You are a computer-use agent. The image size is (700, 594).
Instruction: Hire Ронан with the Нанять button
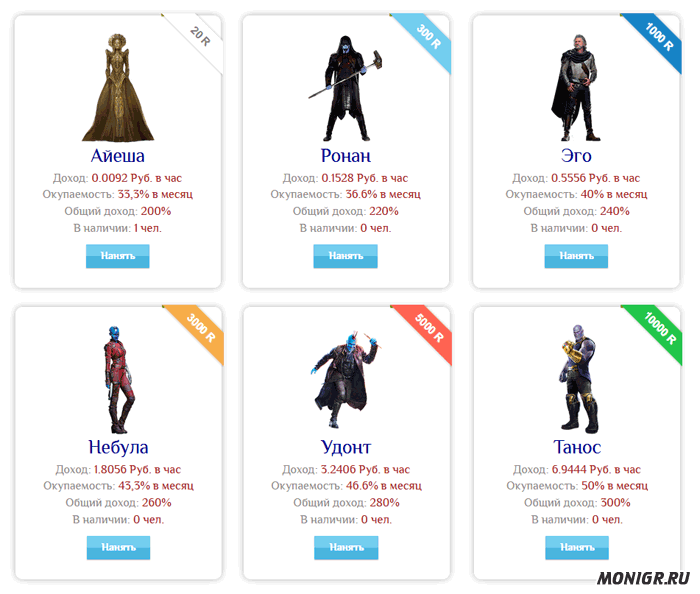pos(346,256)
